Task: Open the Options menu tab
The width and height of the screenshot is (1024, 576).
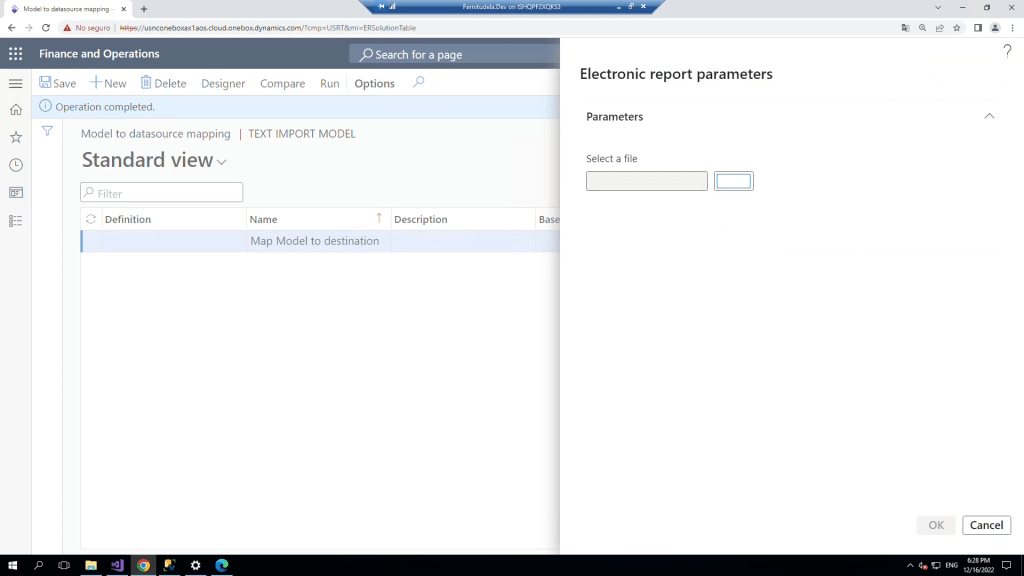Action: [374, 84]
